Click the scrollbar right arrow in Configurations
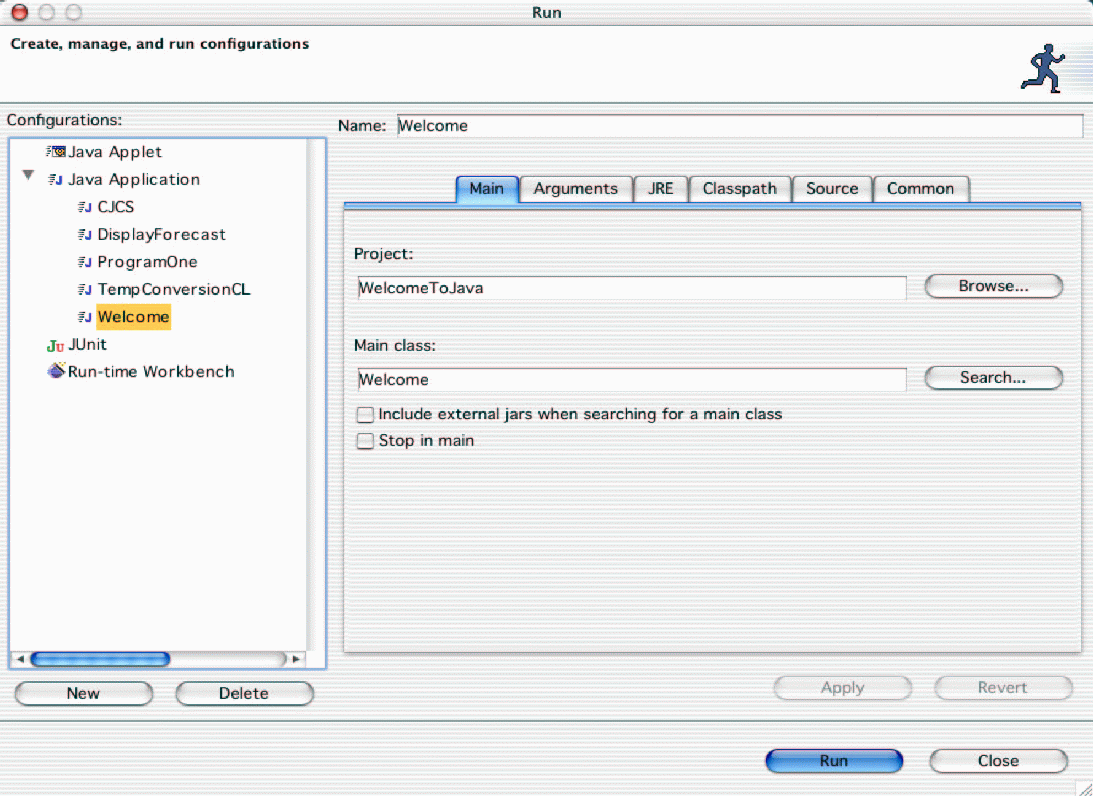 coord(296,659)
